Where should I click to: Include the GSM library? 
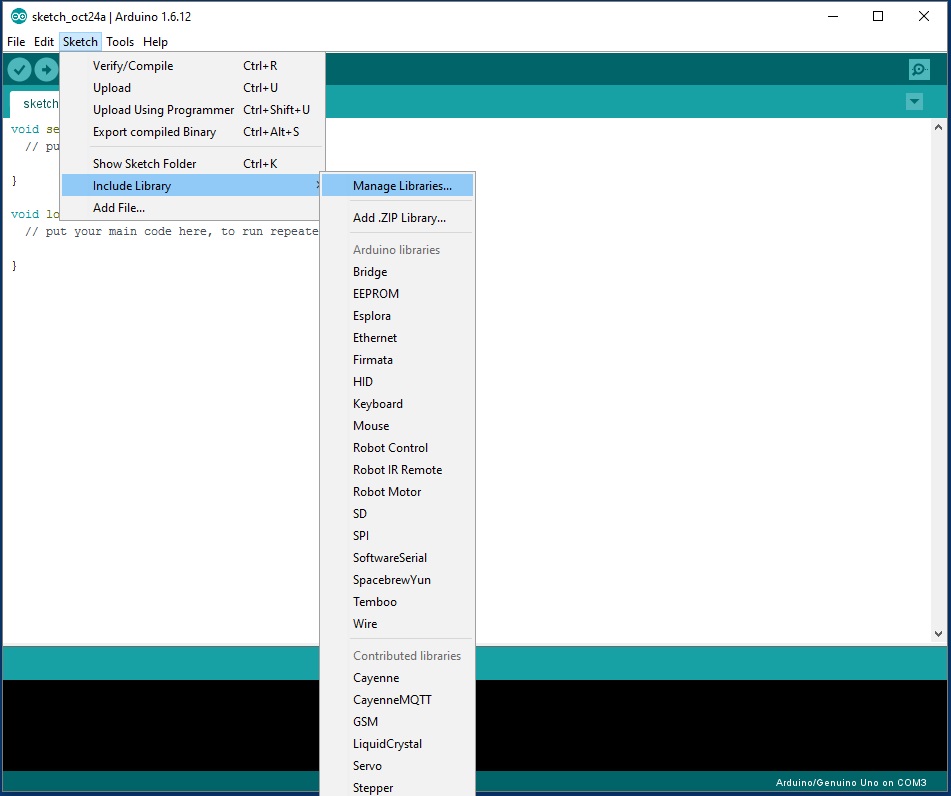397,722
